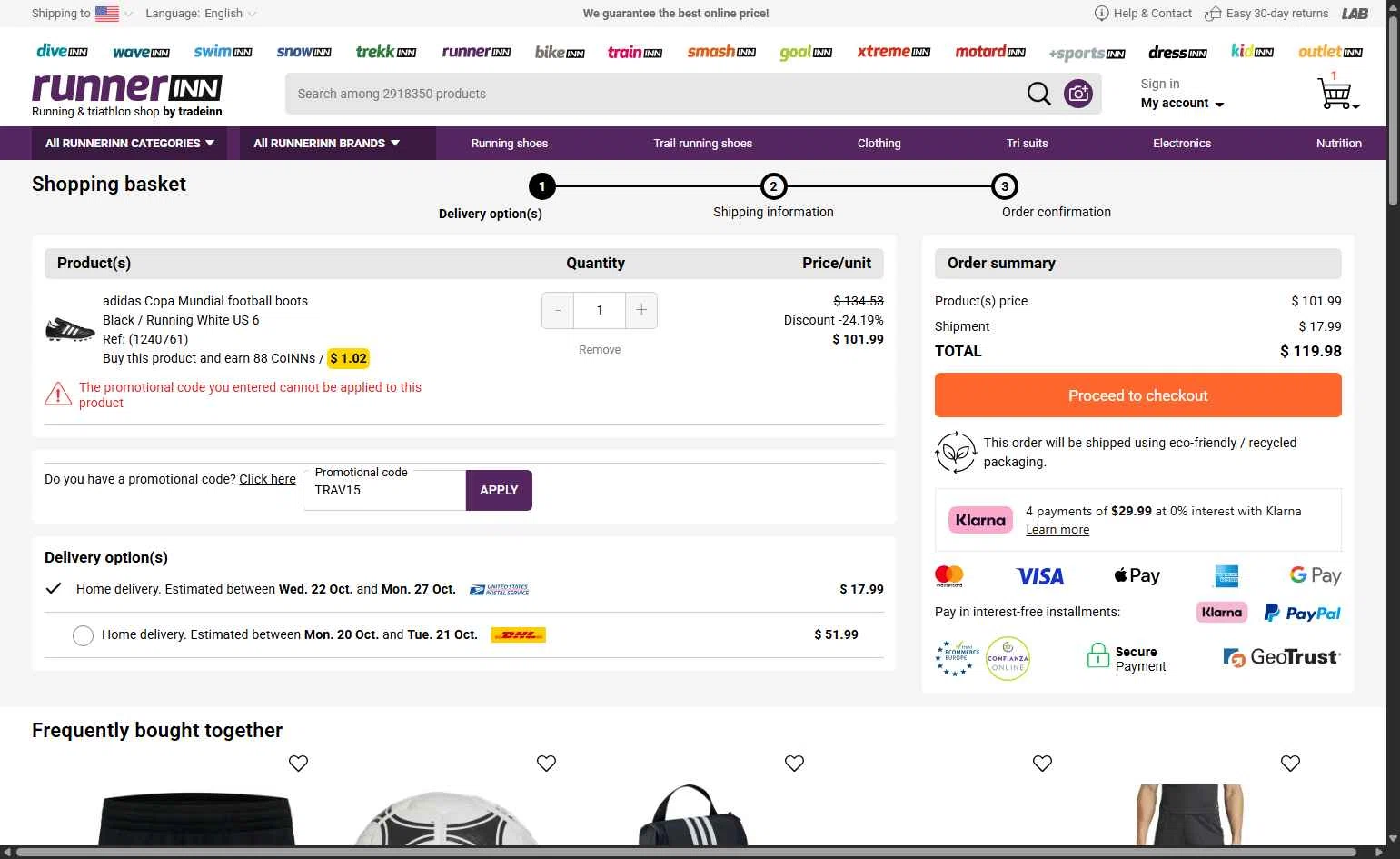Open Trail running shoes menu
1400x859 pixels.
[702, 144]
